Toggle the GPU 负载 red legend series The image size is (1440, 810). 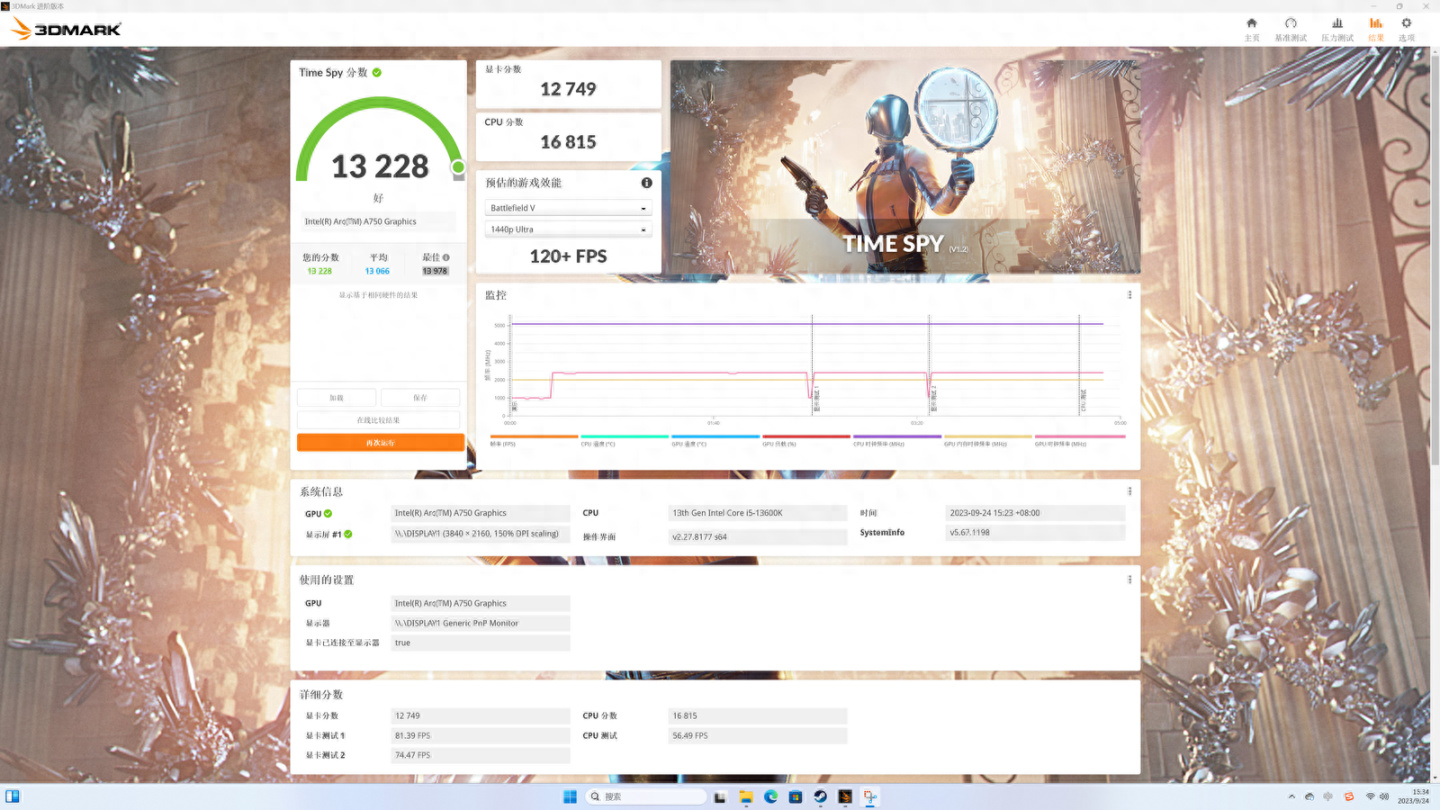coord(806,440)
